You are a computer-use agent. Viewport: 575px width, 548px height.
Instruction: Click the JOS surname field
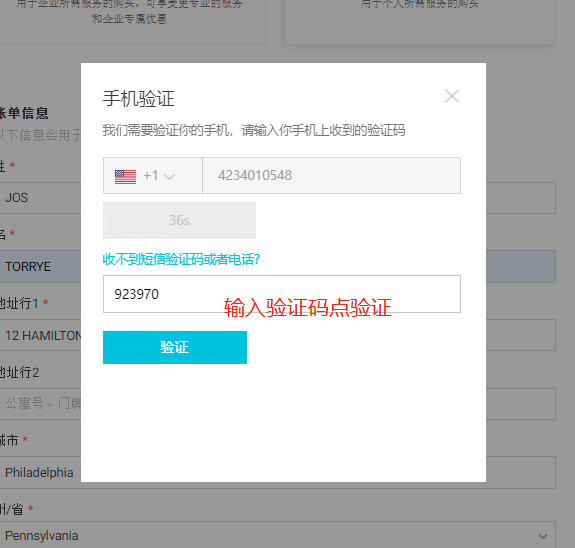[x=40, y=198]
